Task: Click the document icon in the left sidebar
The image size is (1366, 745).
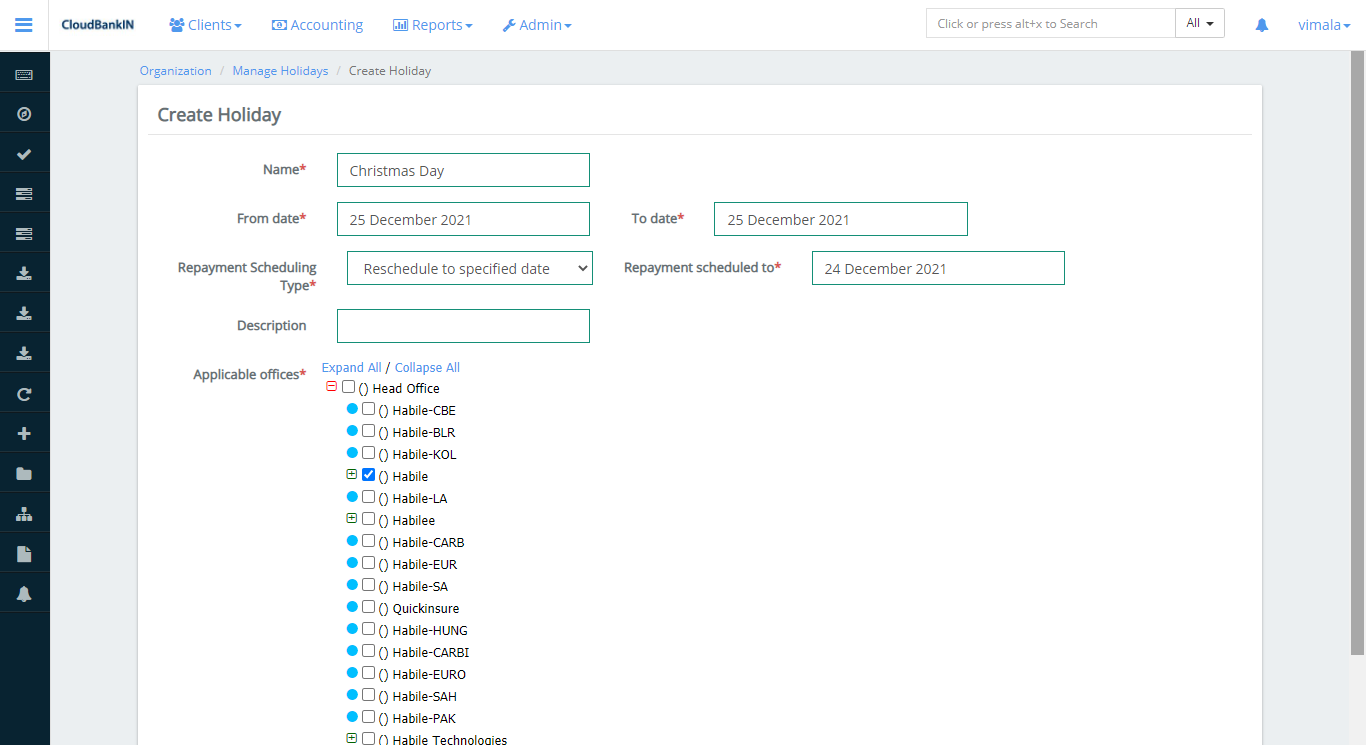Action: (x=24, y=552)
